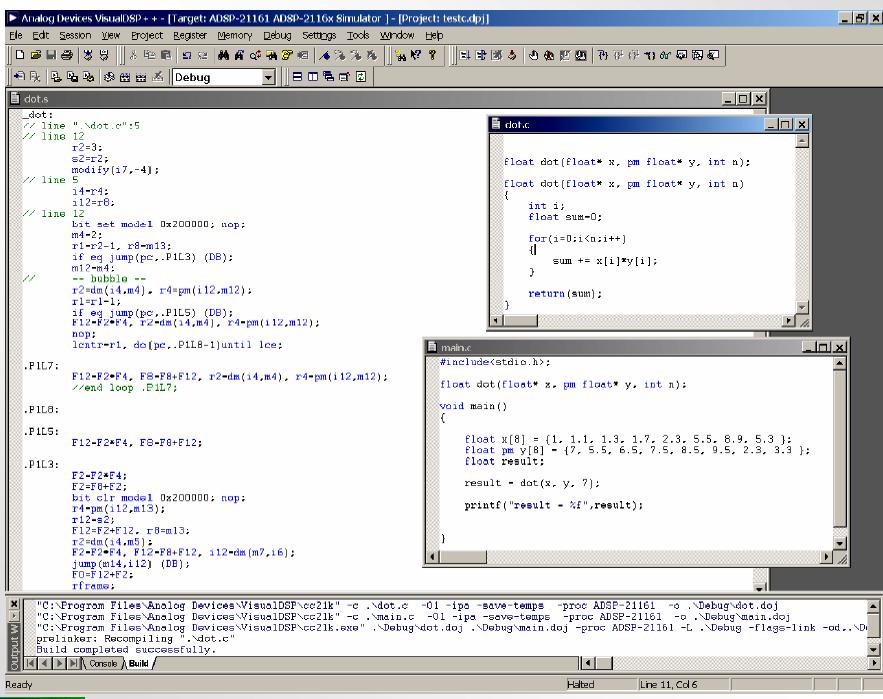Switch to the Console output tab
The image size is (883, 699).
pyautogui.click(x=103, y=664)
